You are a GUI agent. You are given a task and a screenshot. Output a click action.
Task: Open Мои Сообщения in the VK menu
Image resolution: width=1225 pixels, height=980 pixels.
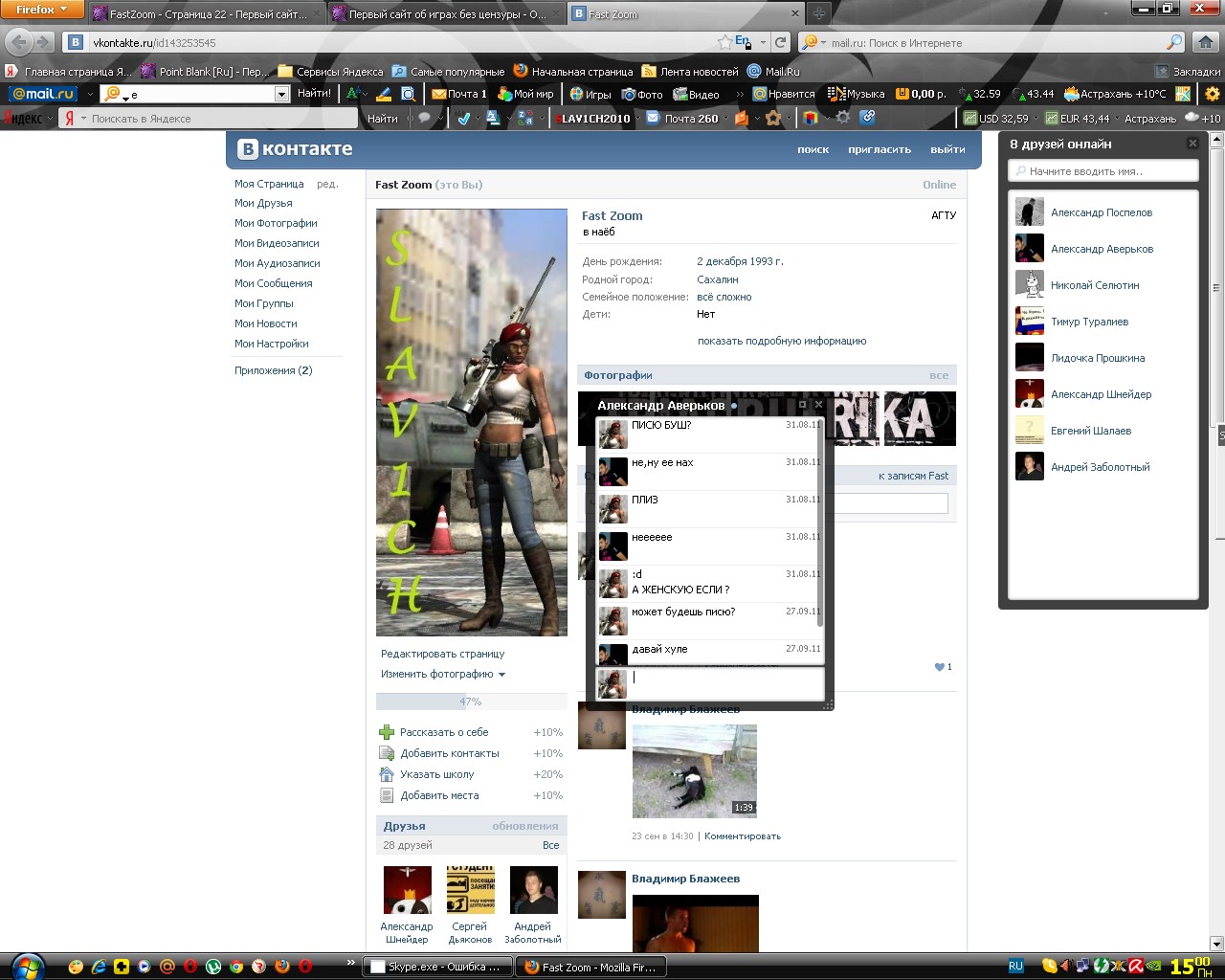(x=274, y=283)
